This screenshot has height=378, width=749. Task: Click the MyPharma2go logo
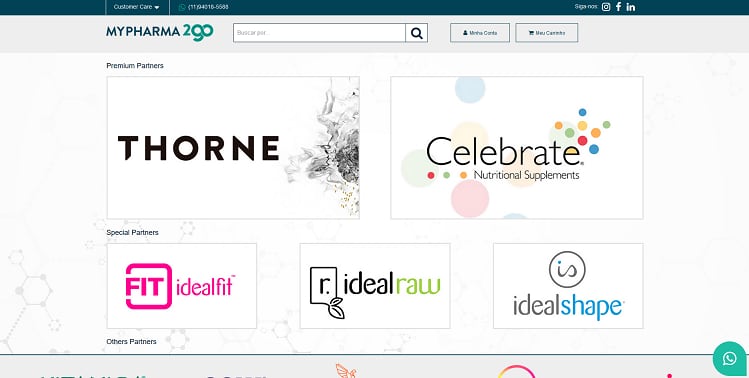(160, 32)
